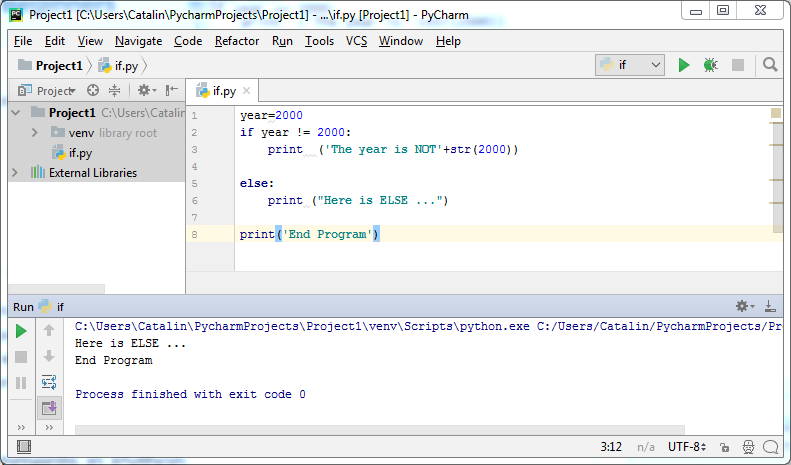Viewport: 791px width, 465px height.
Task: Open the event log bubble icon
Action: (771, 447)
